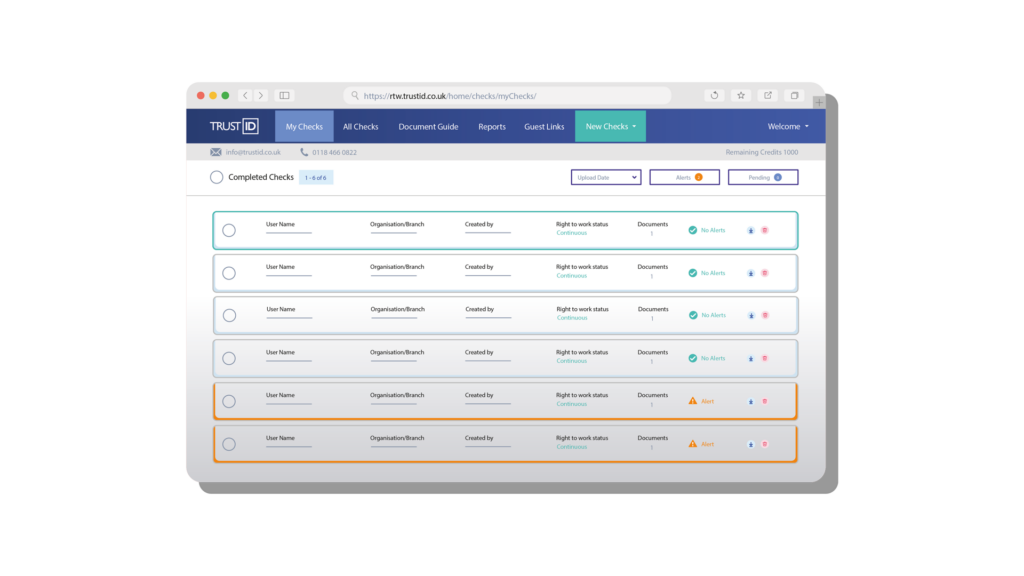Open the Welcome account dropdown
Image resolution: width=1024 pixels, height=576 pixels.
788,126
